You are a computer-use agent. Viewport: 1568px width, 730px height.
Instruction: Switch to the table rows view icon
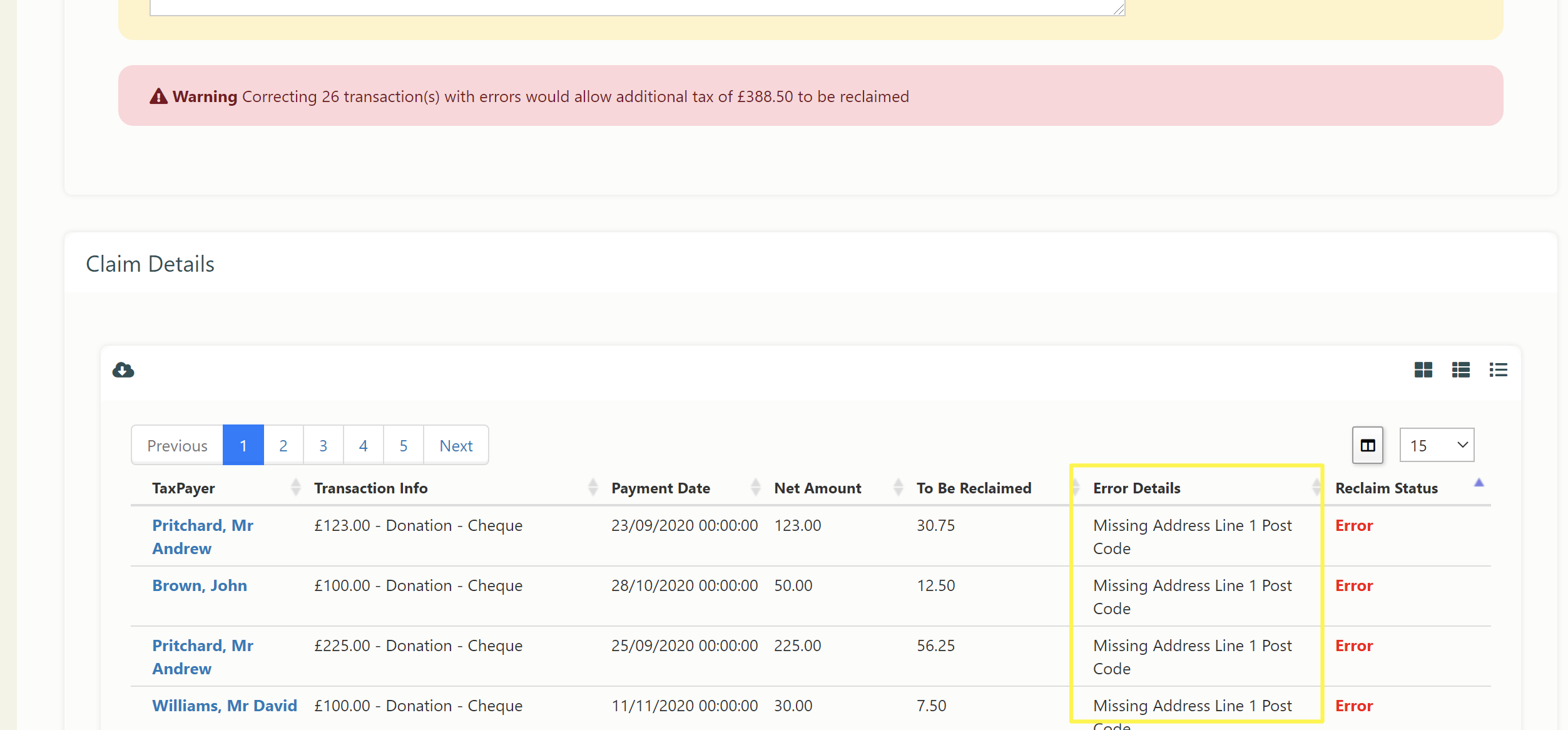pos(1460,370)
